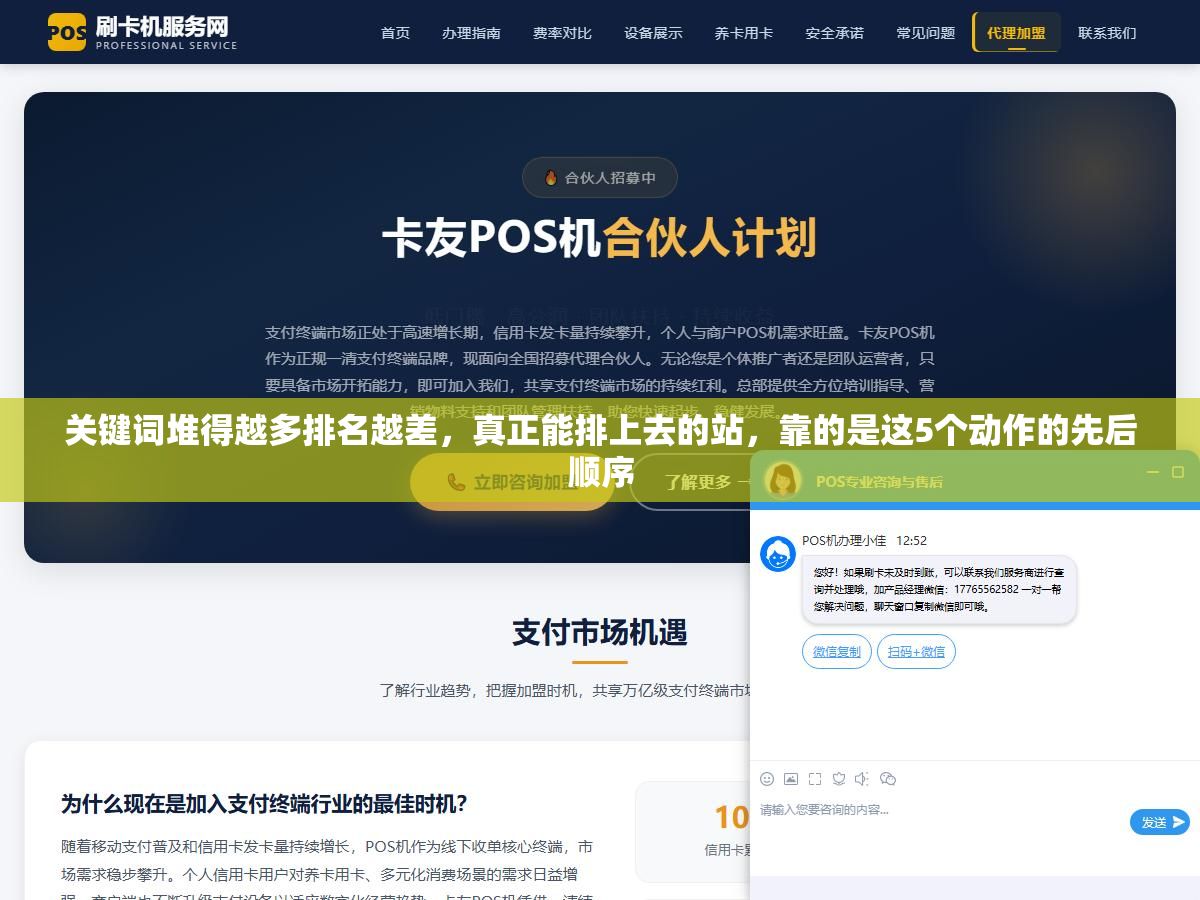The width and height of the screenshot is (1200, 900).
Task: Click the agent avatar in chat header
Action: [783, 480]
